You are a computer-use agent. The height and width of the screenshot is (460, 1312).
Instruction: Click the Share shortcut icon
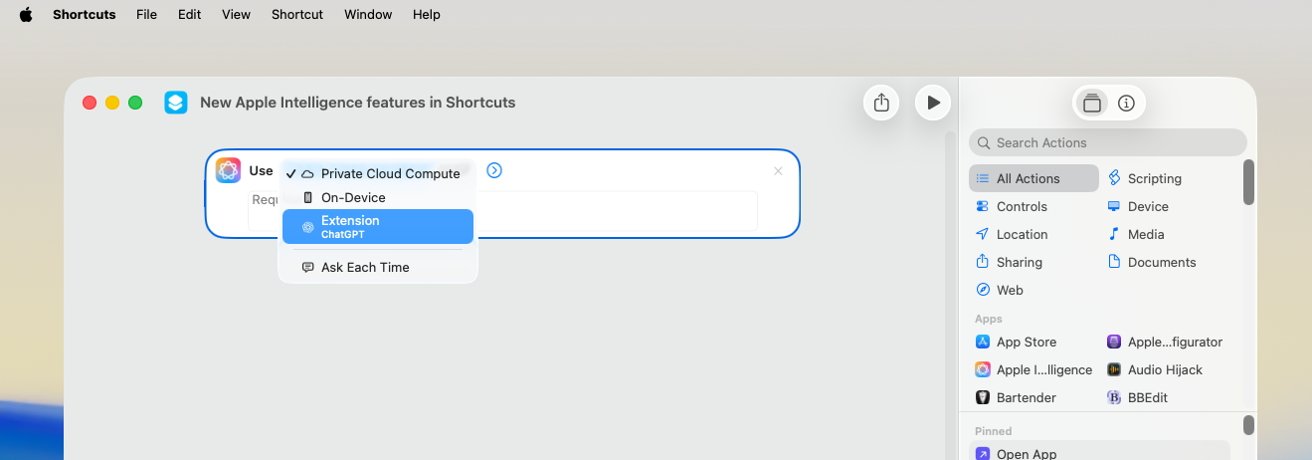[881, 102]
